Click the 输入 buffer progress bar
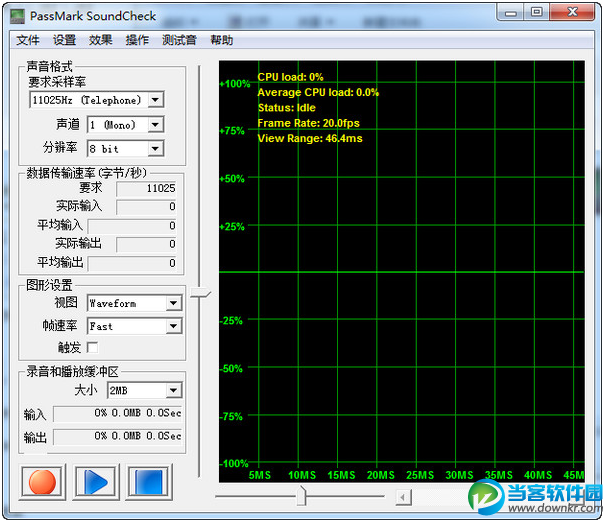This screenshot has width=604, height=522. click(x=117, y=414)
